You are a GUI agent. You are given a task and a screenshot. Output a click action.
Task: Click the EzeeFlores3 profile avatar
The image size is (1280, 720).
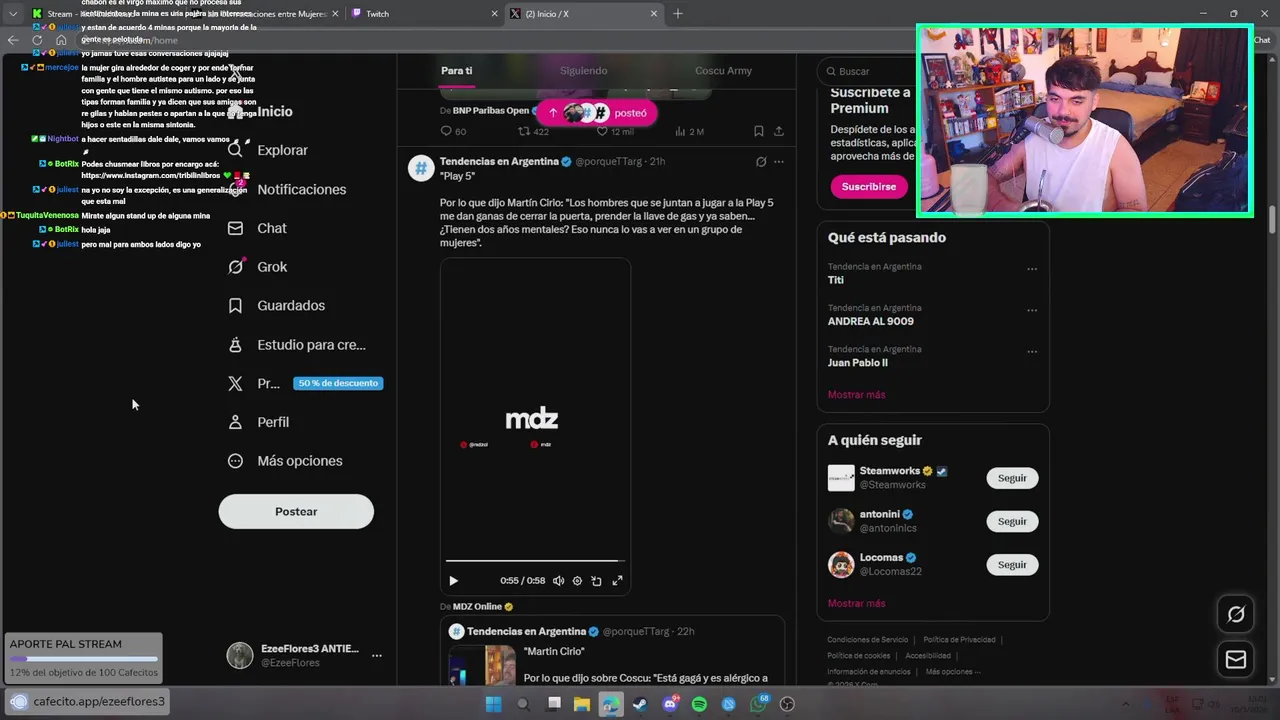(x=240, y=655)
